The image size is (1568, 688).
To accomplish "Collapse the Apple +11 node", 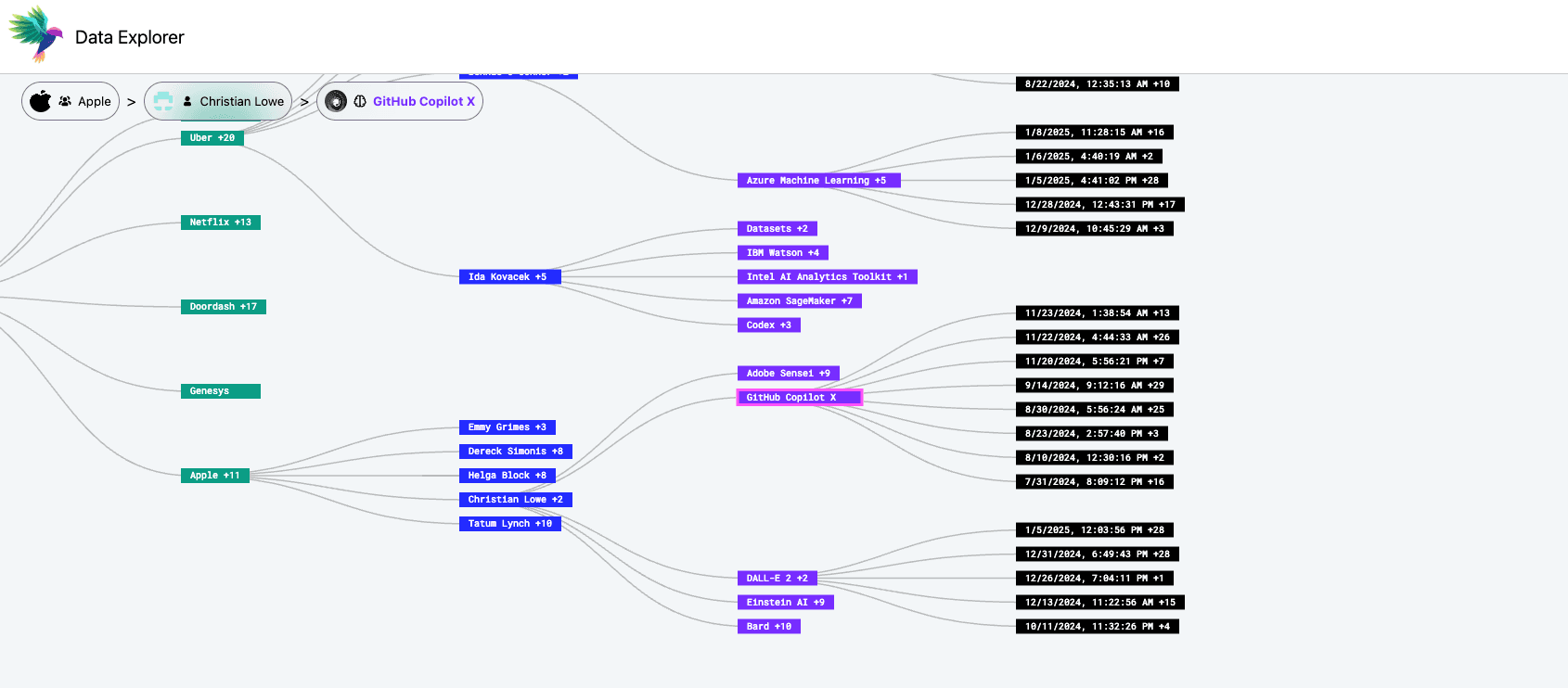I will coord(215,476).
